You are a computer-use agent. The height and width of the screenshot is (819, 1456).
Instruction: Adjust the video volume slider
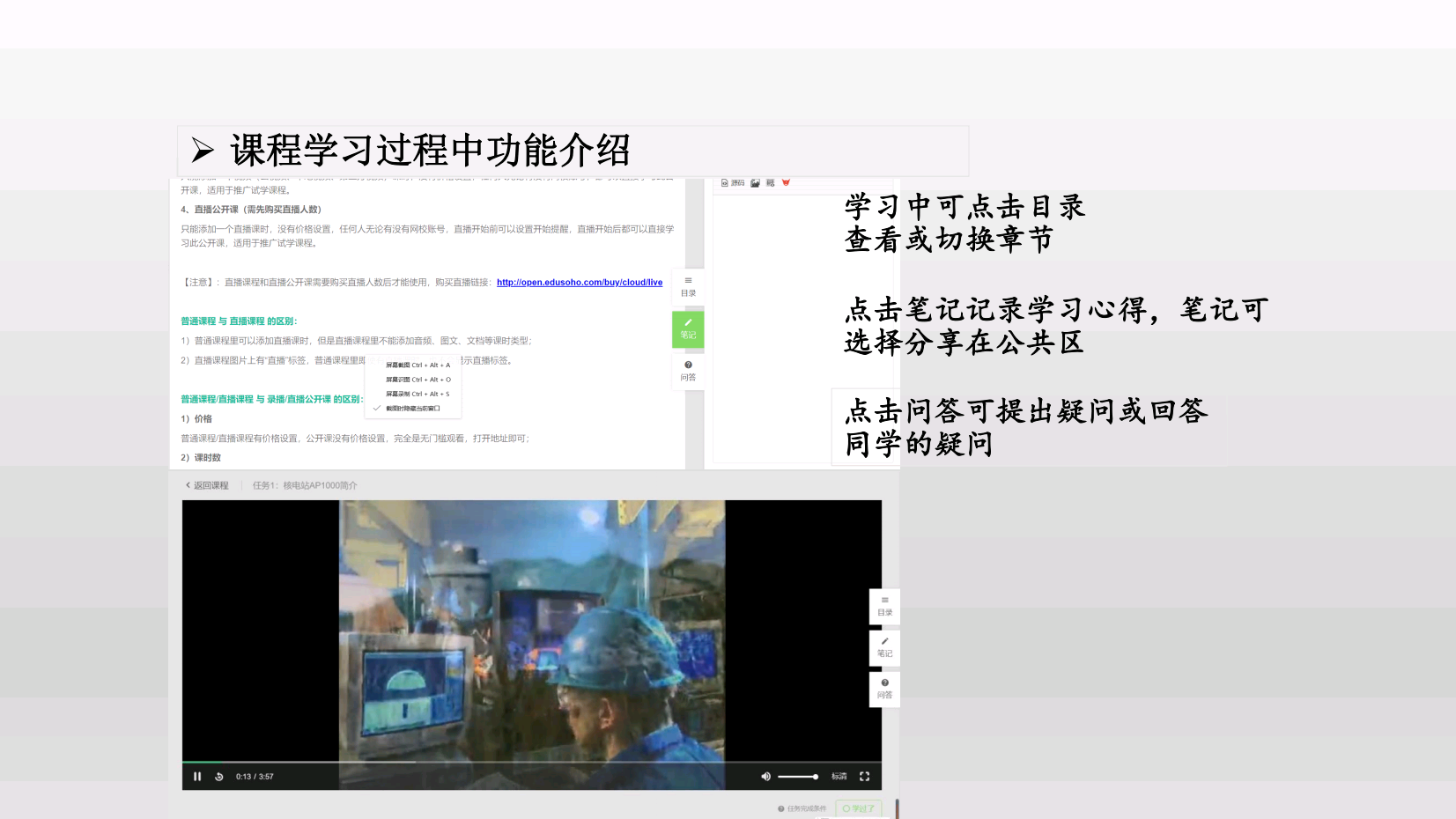[x=797, y=777]
